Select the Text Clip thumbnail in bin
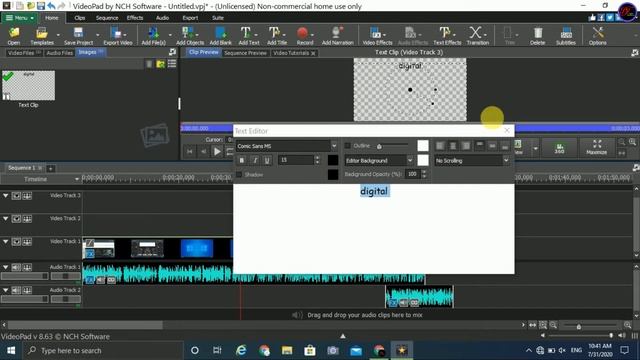640x360 pixels. click(29, 85)
